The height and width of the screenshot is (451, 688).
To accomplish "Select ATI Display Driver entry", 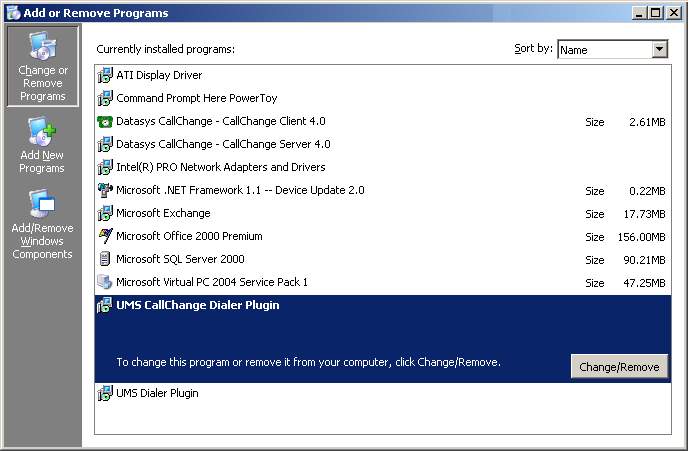I will [383, 75].
